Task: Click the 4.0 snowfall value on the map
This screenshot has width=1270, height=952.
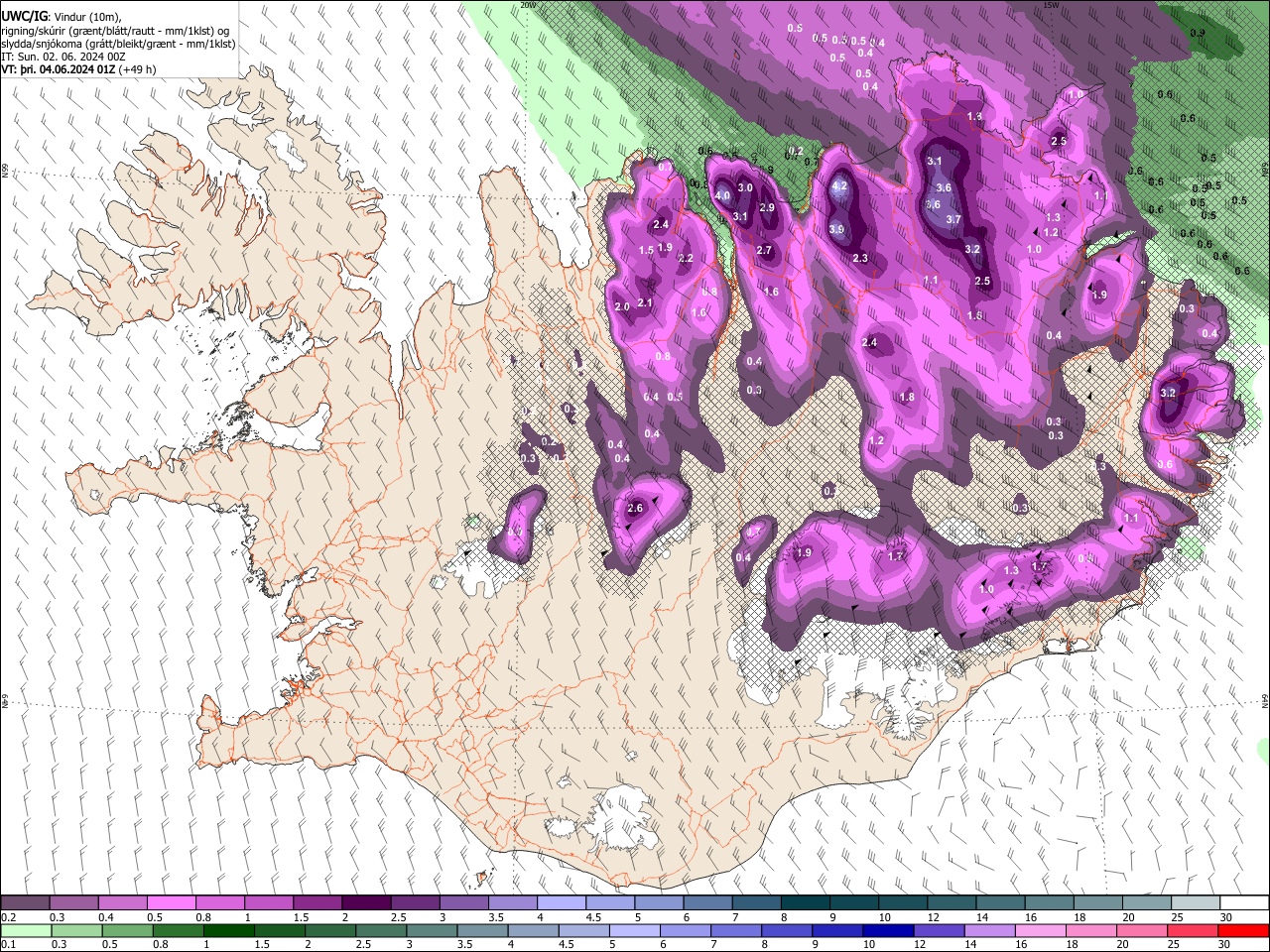Action: [722, 195]
